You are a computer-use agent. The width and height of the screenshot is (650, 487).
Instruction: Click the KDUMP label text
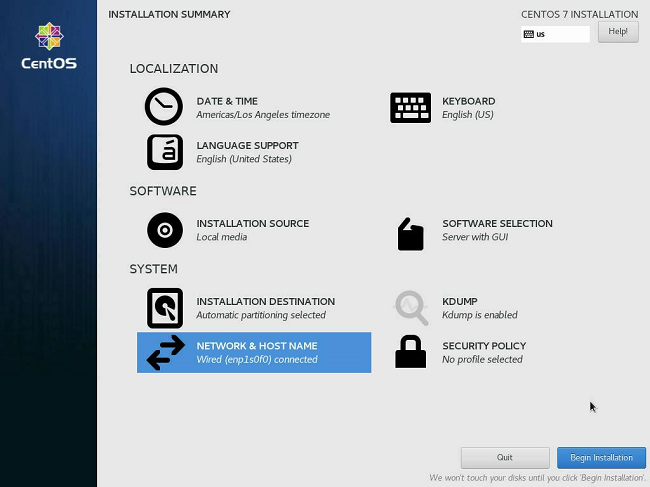pyautogui.click(x=462, y=301)
